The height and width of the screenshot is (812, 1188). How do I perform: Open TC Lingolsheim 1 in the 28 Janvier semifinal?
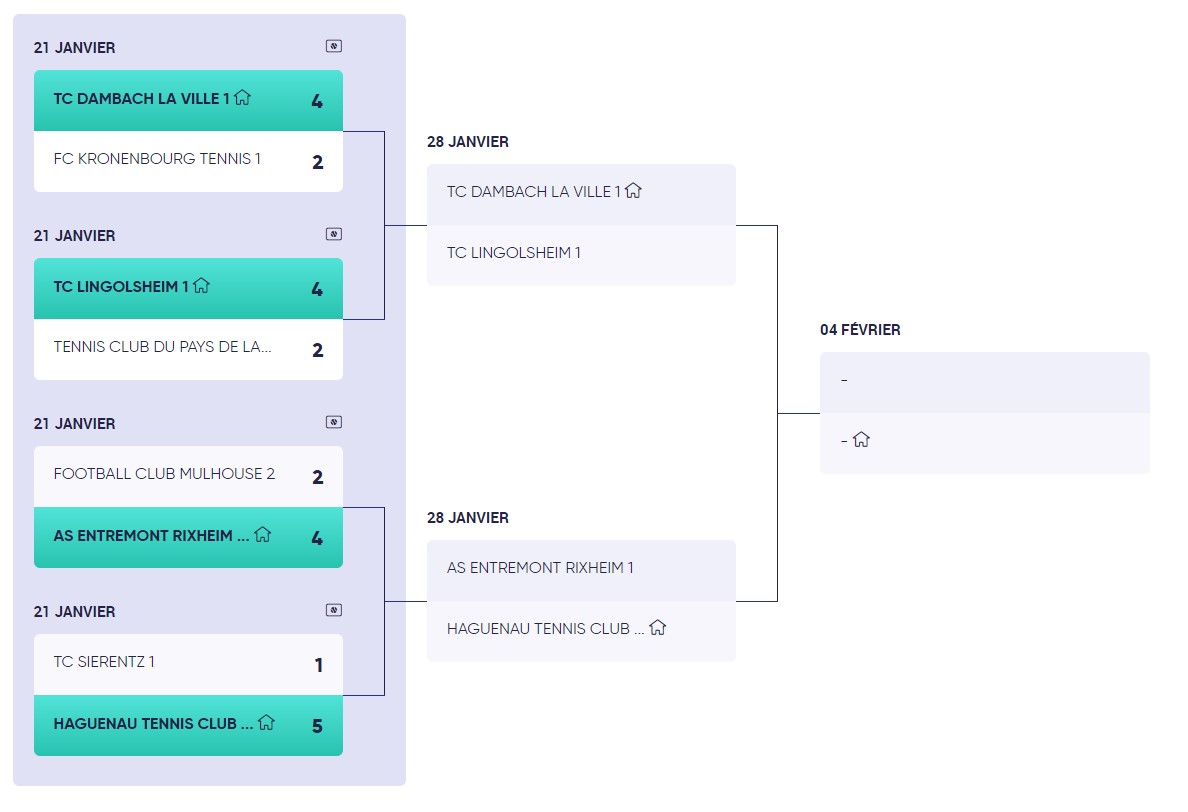[x=514, y=253]
